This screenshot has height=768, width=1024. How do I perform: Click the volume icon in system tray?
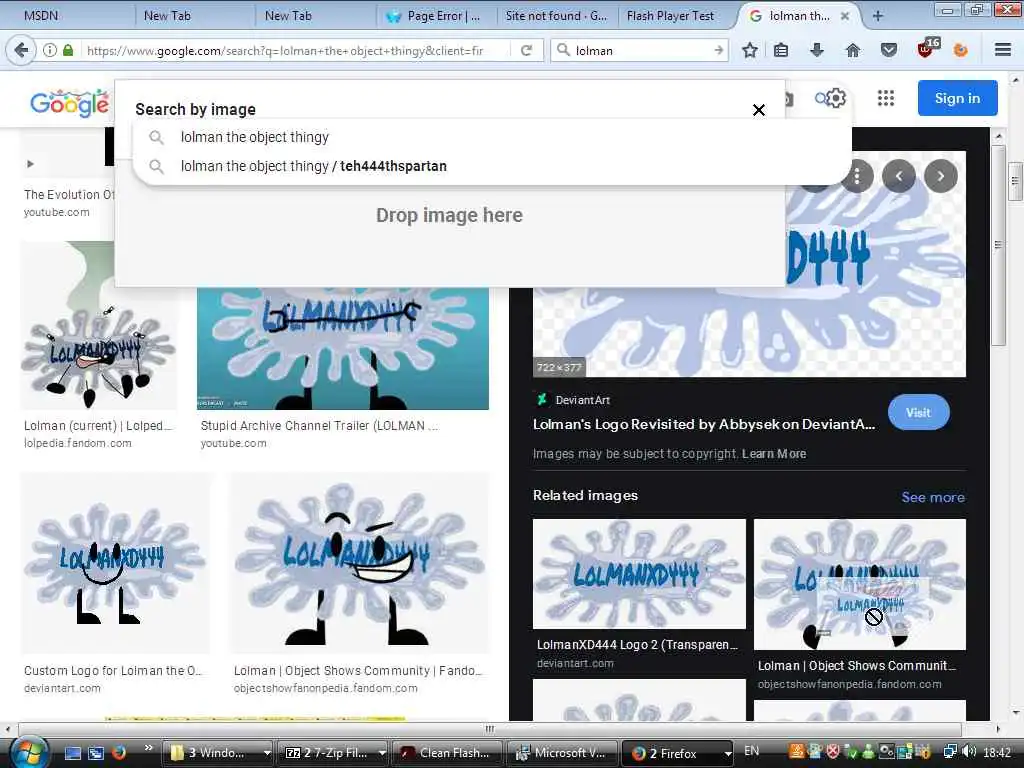coord(968,752)
